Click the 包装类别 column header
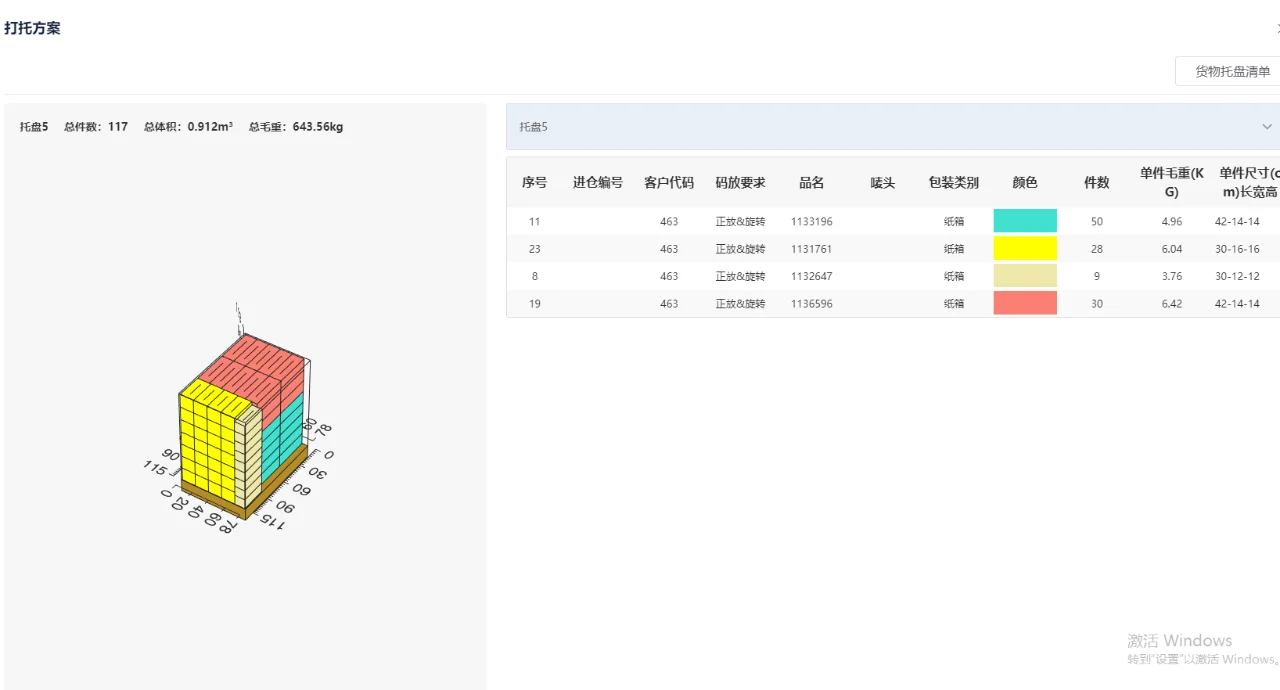1280x690 pixels. (954, 183)
